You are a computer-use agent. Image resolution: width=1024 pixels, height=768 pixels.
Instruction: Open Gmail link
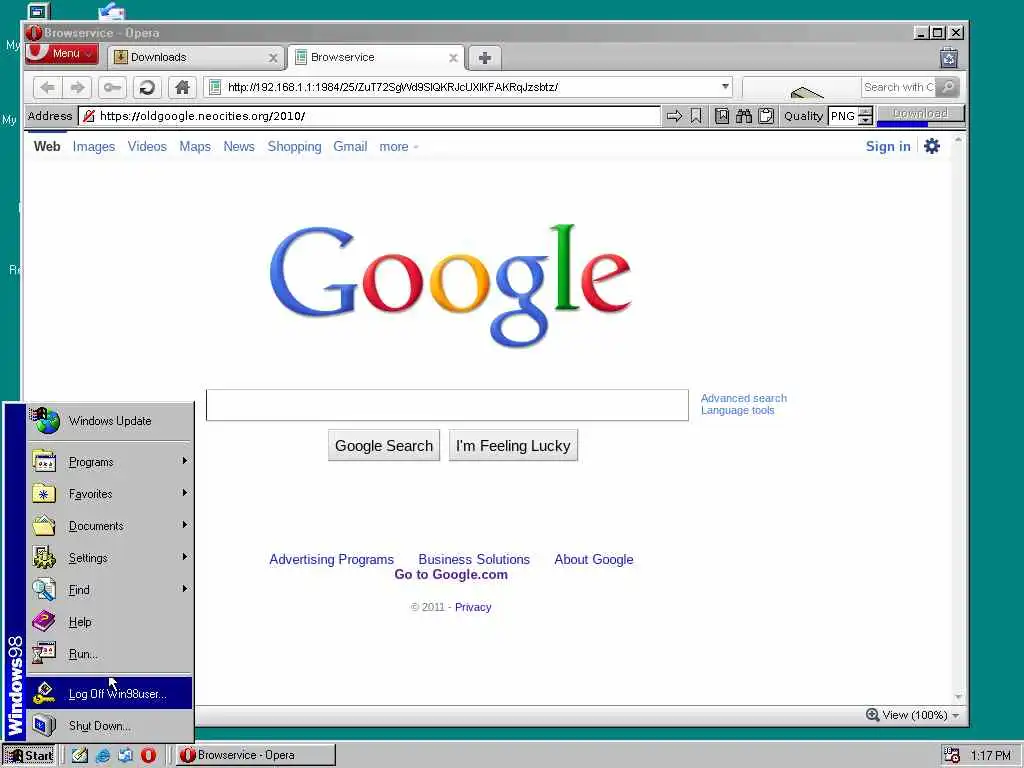350,147
